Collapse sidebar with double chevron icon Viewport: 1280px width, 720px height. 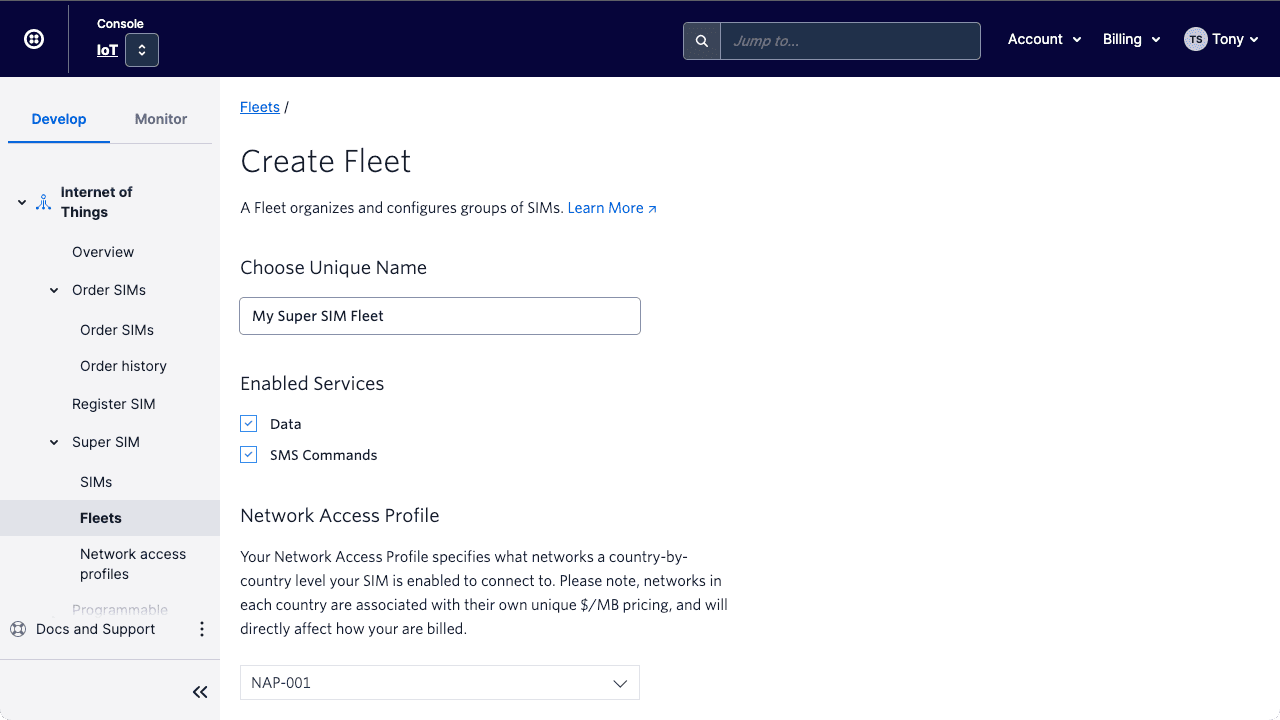200,692
